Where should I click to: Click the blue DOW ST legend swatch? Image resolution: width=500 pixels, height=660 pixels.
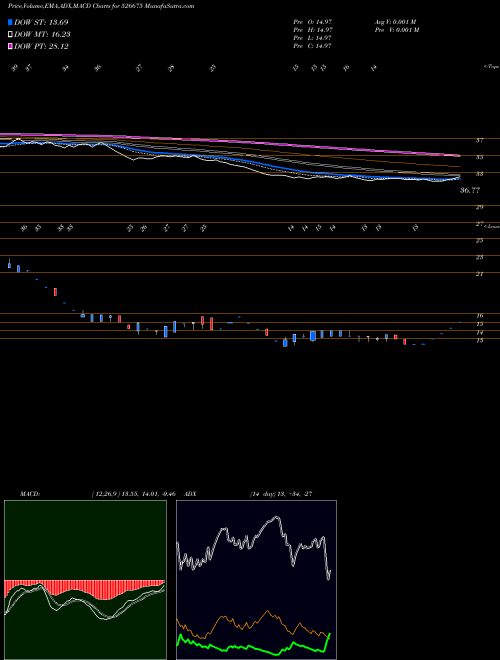[x=11, y=22]
